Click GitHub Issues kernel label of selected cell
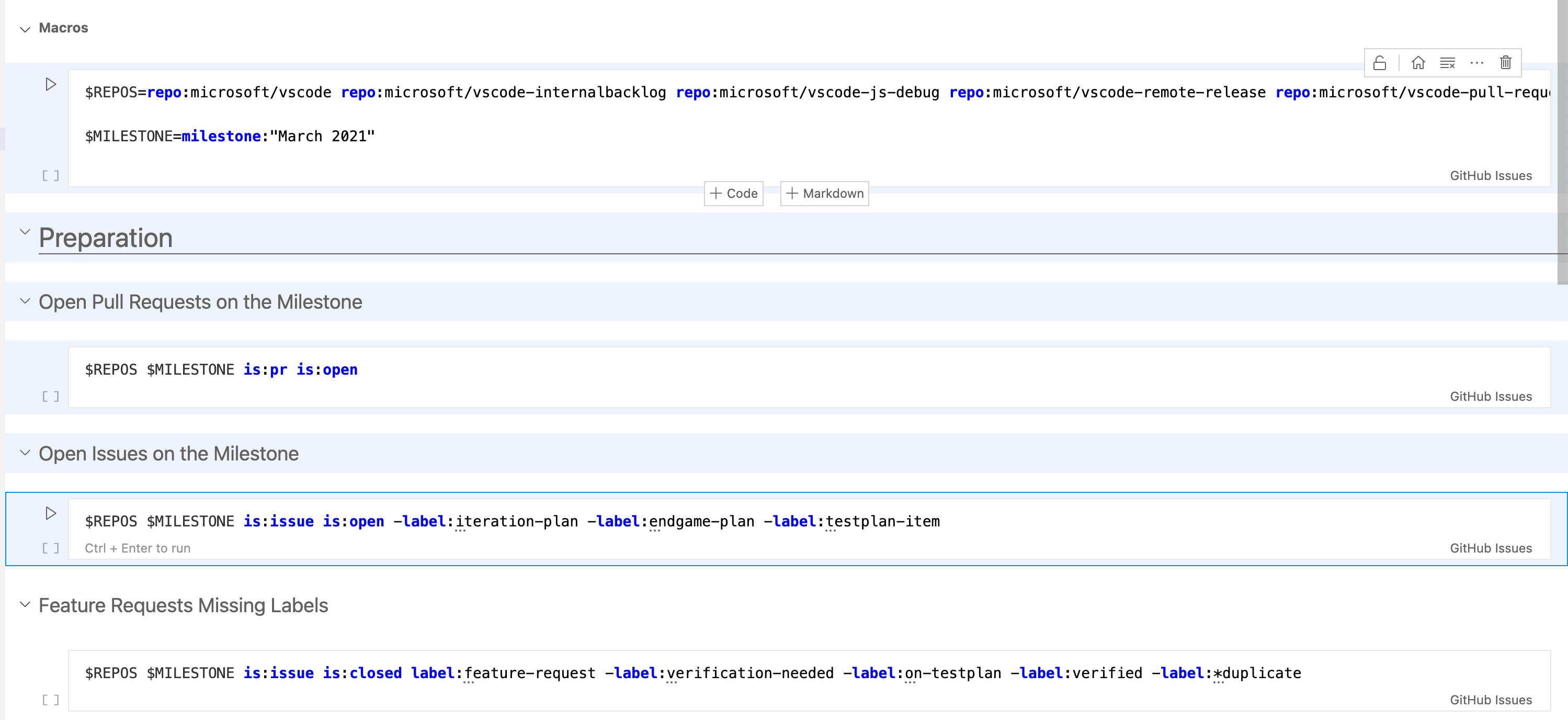 click(x=1490, y=548)
